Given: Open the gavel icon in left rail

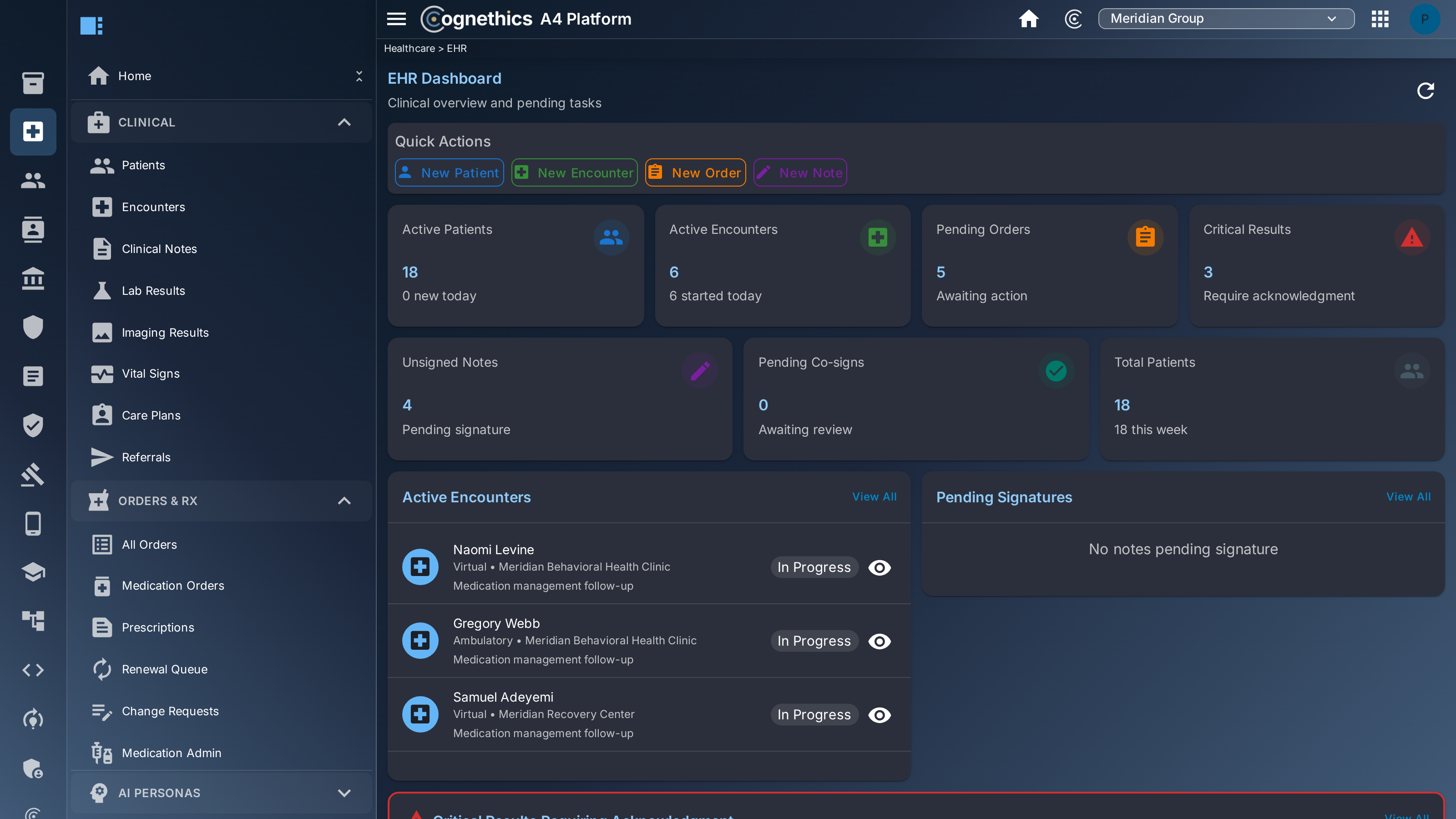Looking at the screenshot, I should pos(33,474).
